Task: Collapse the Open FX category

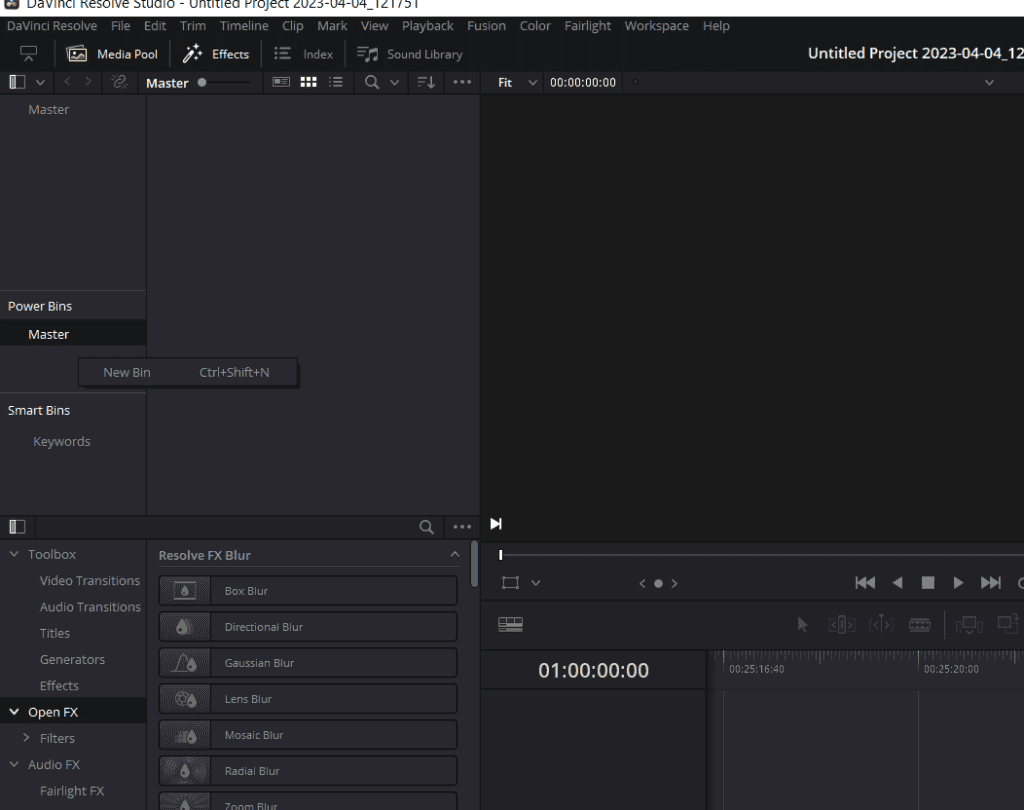Action: coord(15,712)
